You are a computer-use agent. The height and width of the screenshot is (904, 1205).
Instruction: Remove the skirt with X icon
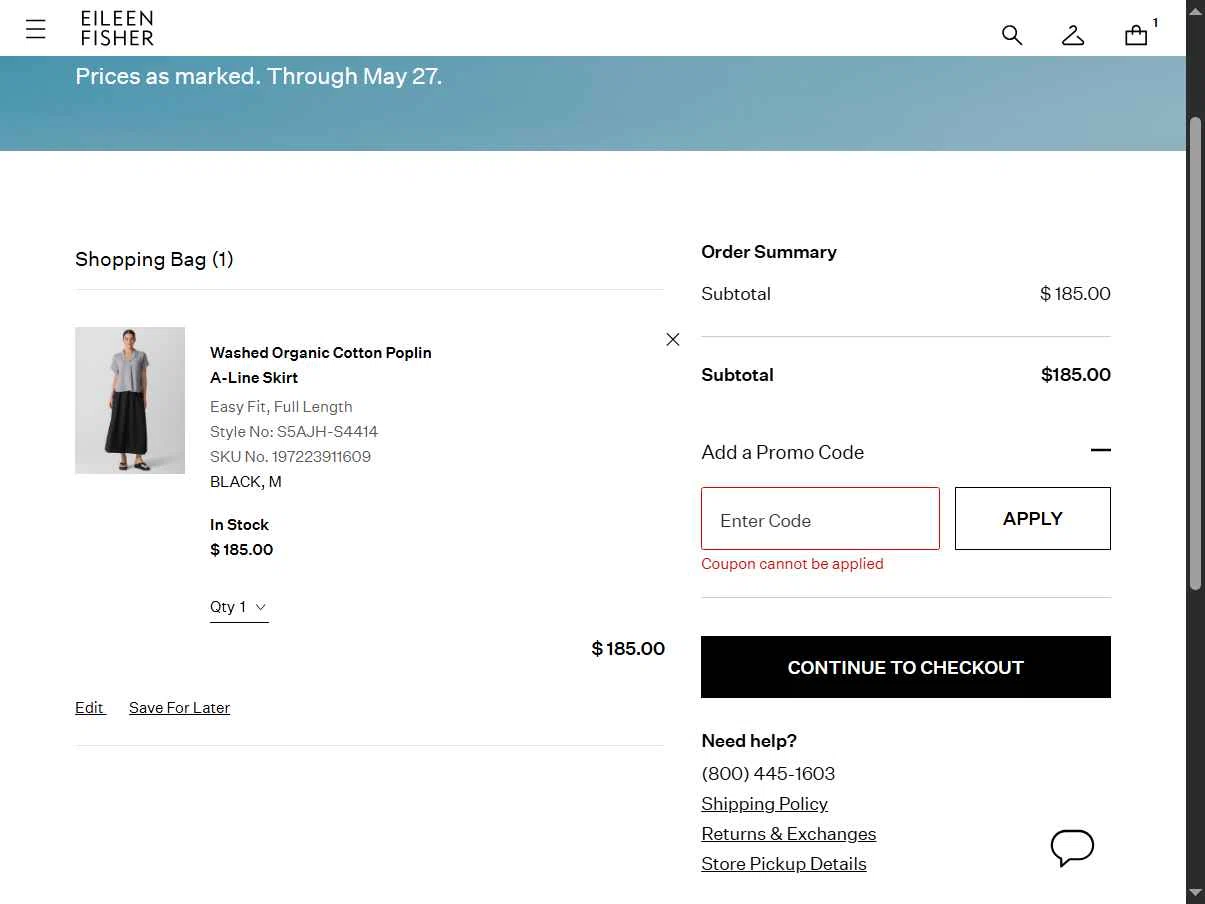pyautogui.click(x=673, y=340)
